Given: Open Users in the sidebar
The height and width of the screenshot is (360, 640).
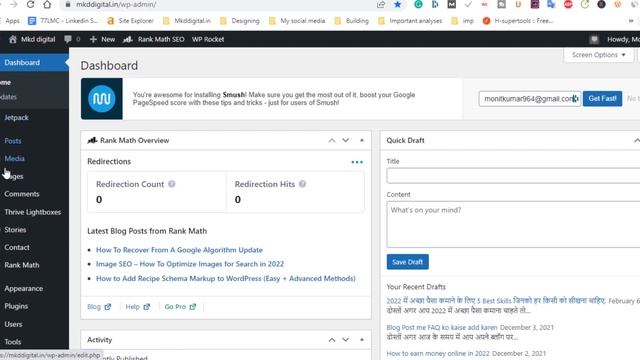Looking at the screenshot, I should click(x=13, y=324).
